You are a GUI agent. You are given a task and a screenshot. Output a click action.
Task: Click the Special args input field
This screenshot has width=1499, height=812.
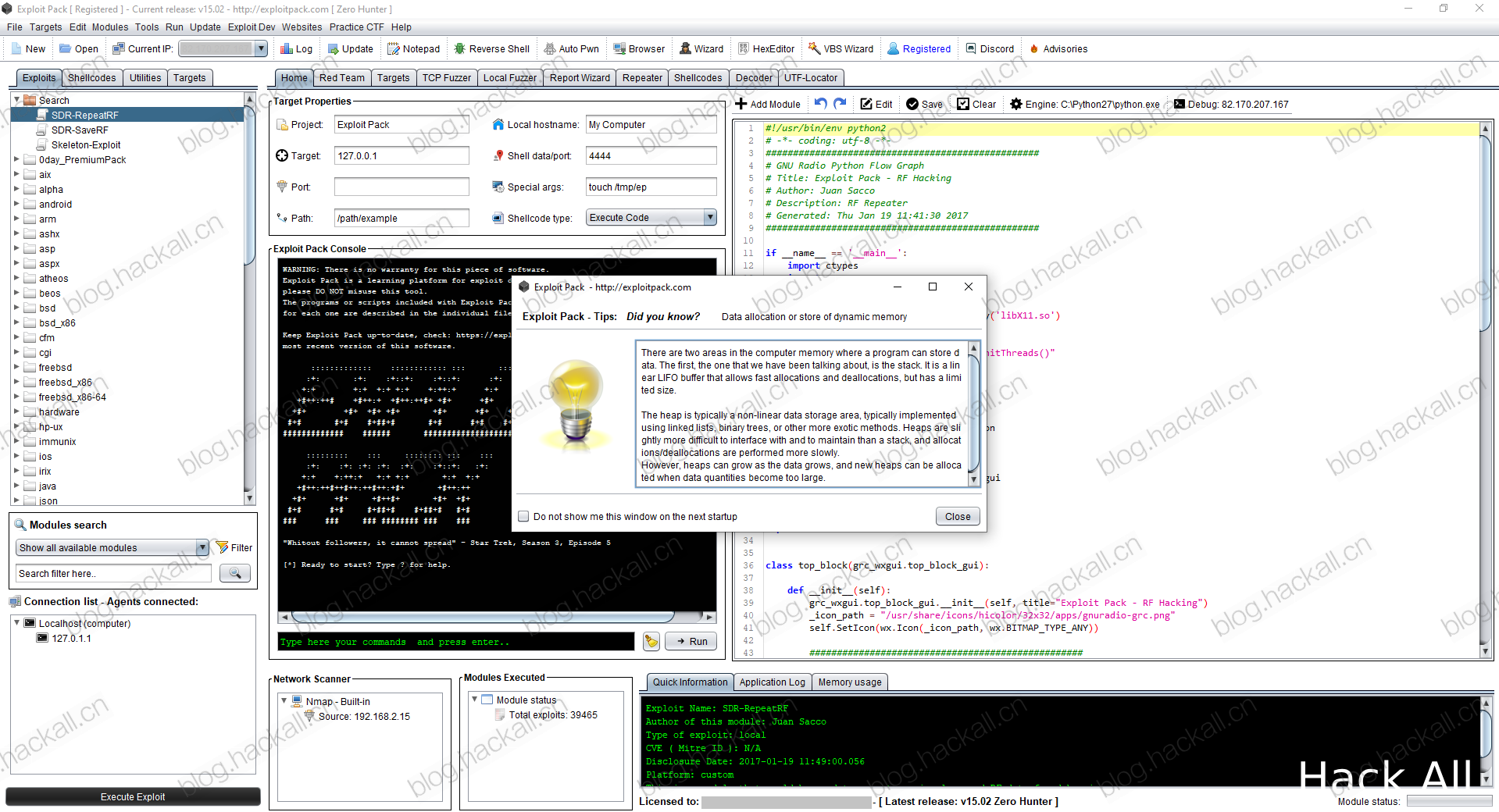[x=651, y=187]
